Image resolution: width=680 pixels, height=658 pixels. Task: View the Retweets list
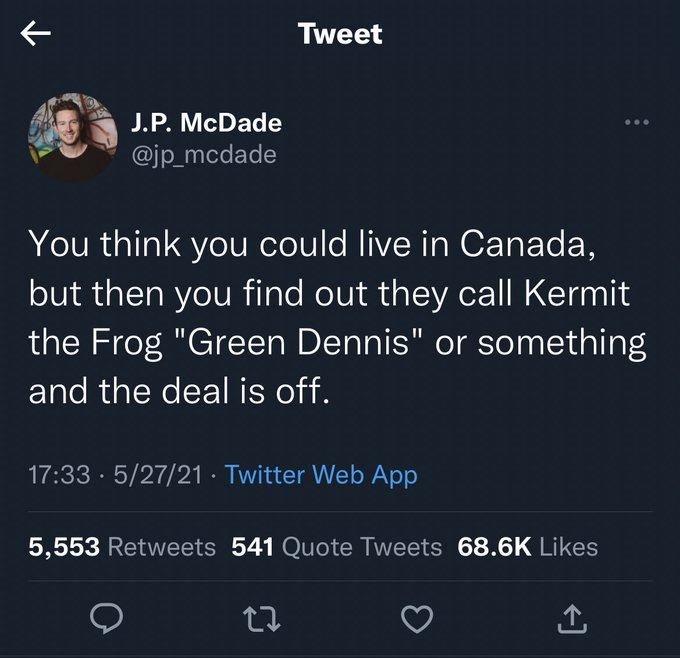click(160, 547)
